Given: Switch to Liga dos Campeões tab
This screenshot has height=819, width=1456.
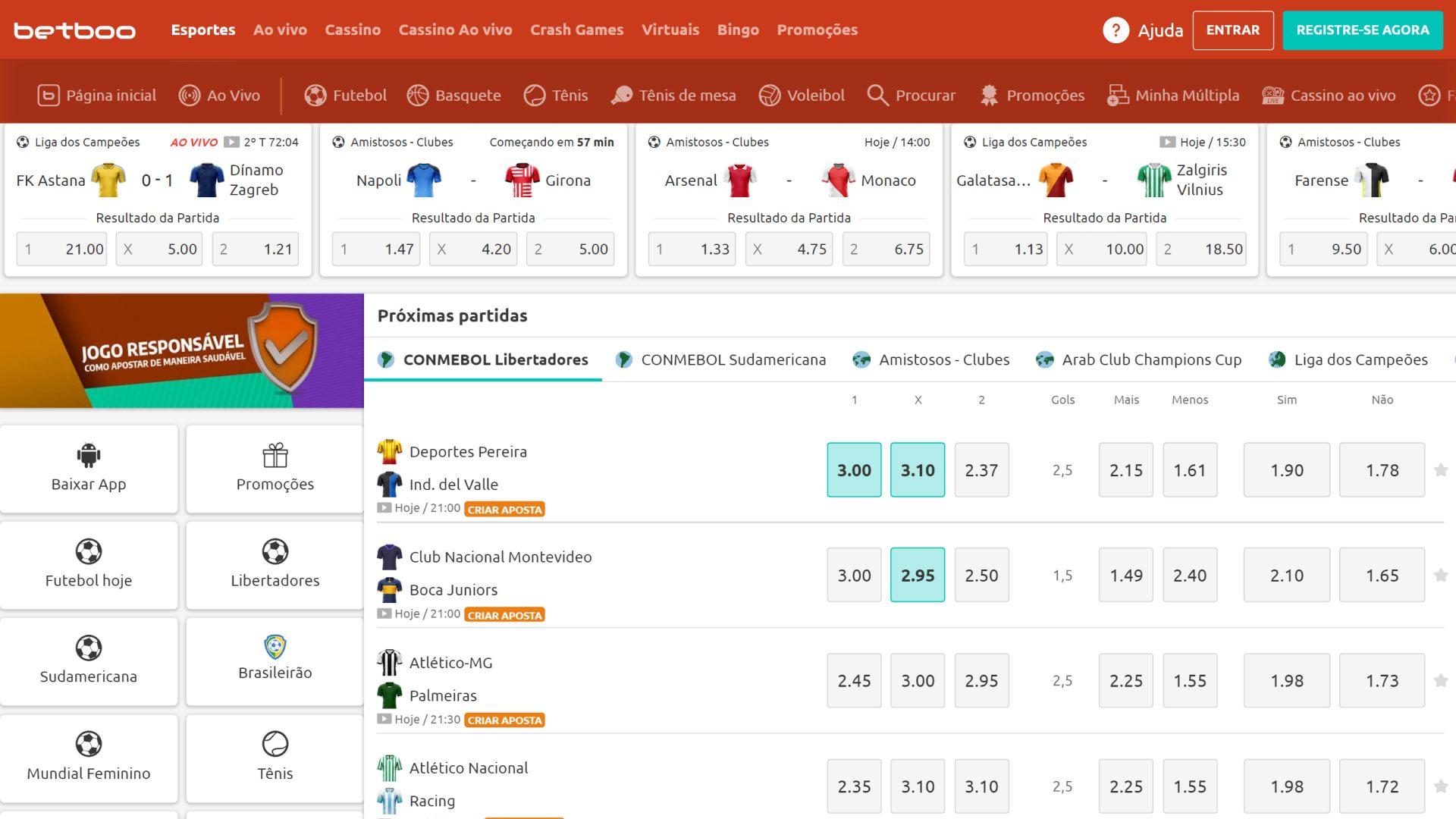Looking at the screenshot, I should (1348, 359).
